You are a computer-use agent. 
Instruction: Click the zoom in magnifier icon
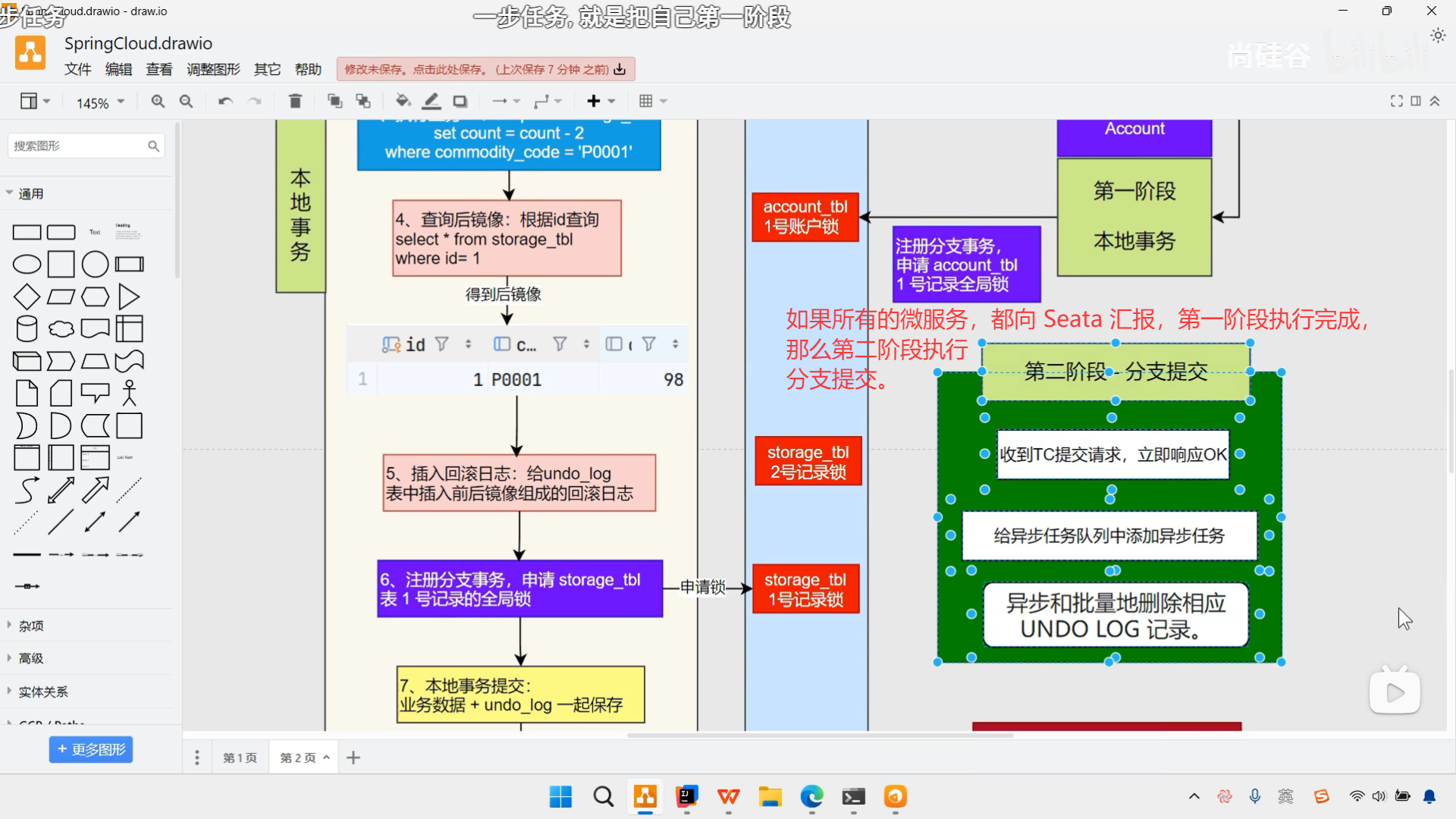(x=158, y=102)
